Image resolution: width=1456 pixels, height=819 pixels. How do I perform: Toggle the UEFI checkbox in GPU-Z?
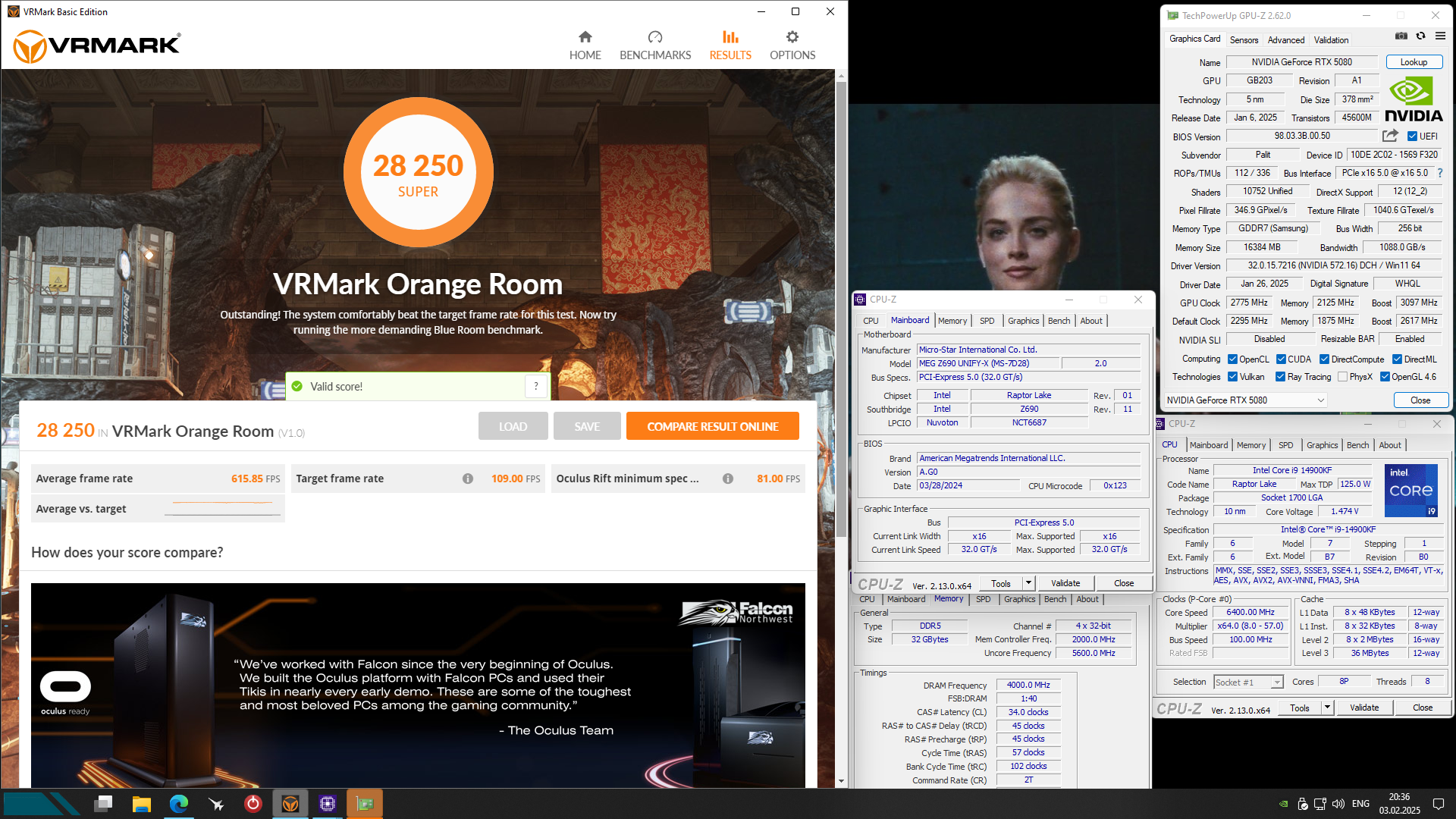pyautogui.click(x=1412, y=136)
